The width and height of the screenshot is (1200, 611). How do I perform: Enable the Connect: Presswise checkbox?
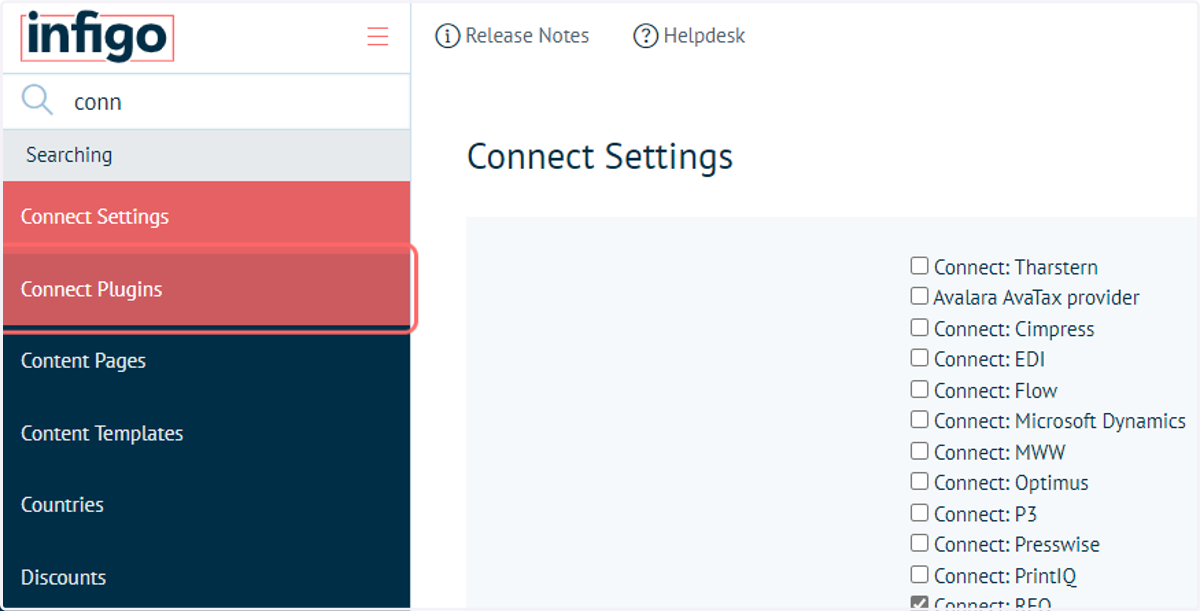[919, 544]
